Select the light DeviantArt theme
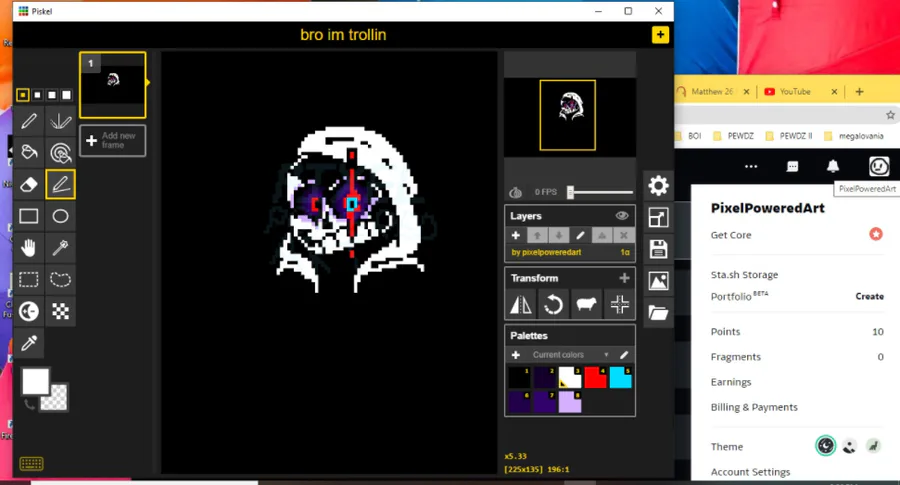Viewport: 900px width, 485px height. click(849, 445)
